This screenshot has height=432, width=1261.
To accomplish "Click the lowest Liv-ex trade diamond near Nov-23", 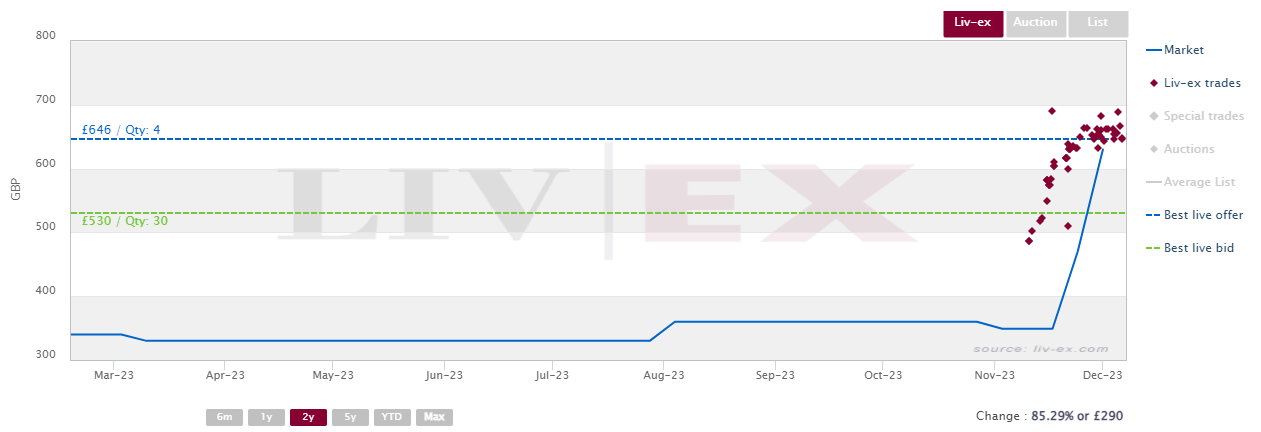I will [x=1029, y=241].
